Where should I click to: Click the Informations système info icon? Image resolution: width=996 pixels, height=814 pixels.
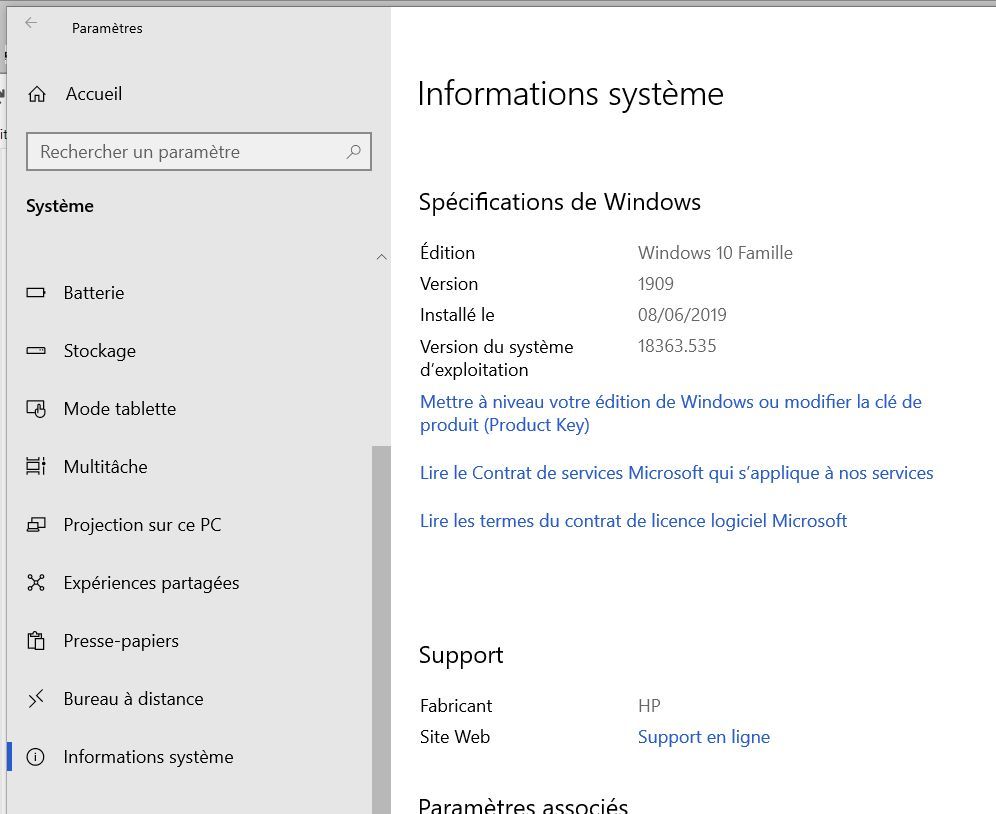tap(36, 757)
